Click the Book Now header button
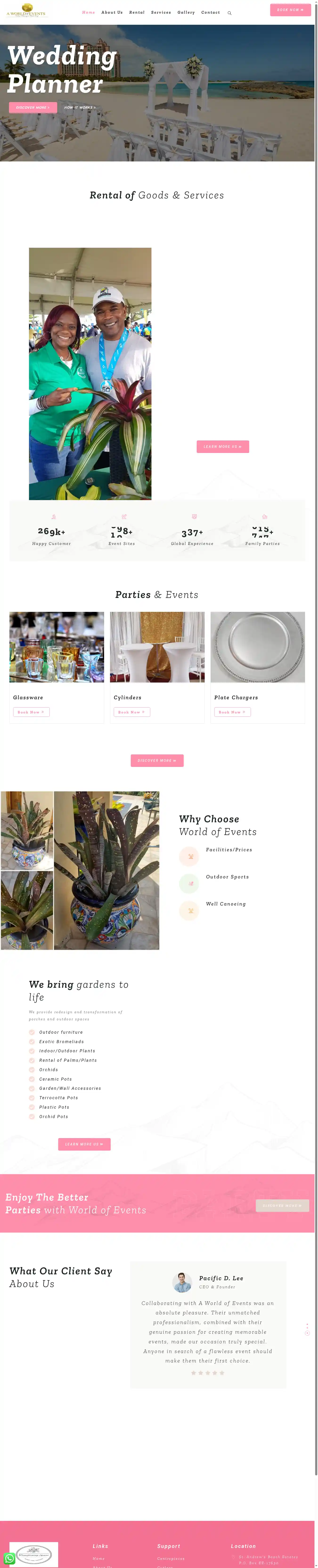Screen dimensions: 318x1568 (291, 10)
